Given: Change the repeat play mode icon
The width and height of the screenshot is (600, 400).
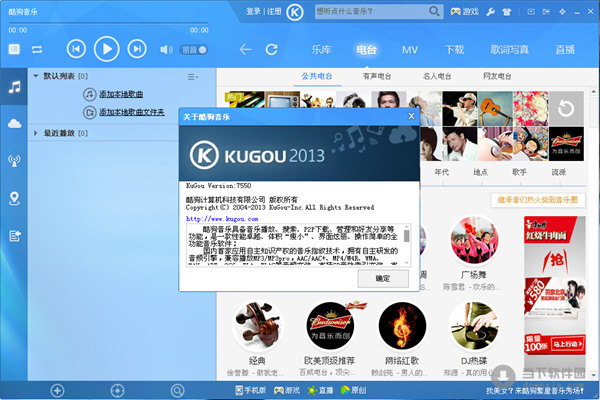Looking at the screenshot, I should [x=37, y=49].
